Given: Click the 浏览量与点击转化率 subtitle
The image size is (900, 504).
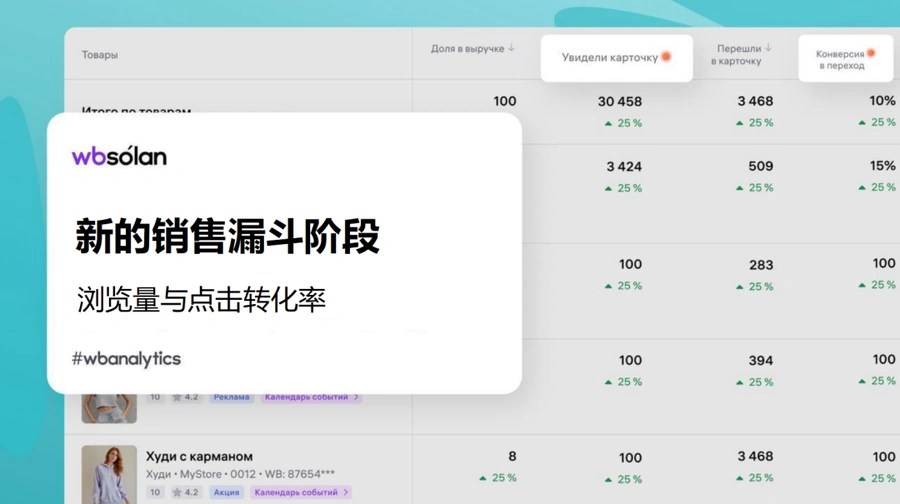Looking at the screenshot, I should pyautogui.click(x=201, y=299).
